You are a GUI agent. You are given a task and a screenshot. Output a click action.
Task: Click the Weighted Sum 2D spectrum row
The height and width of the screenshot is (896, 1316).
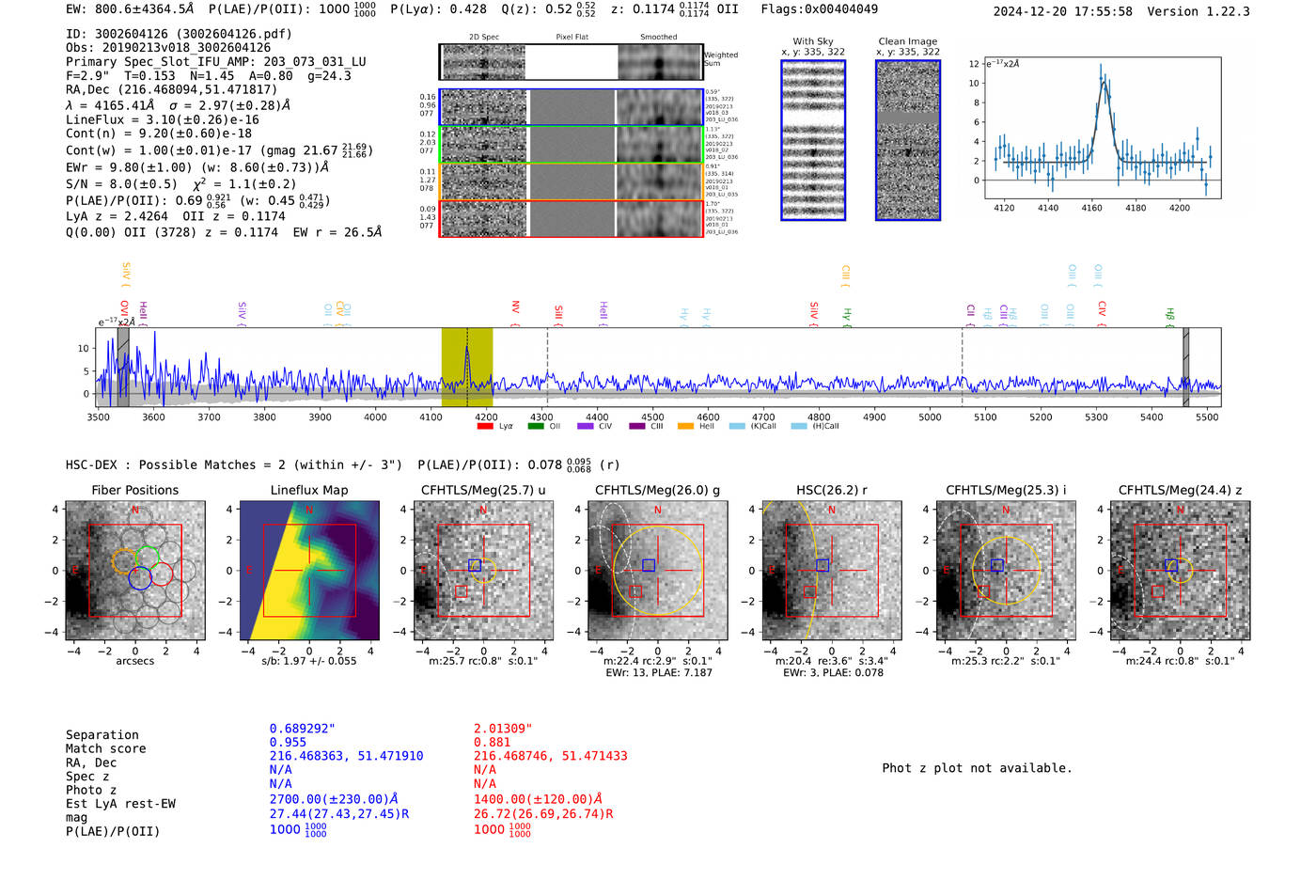point(572,62)
